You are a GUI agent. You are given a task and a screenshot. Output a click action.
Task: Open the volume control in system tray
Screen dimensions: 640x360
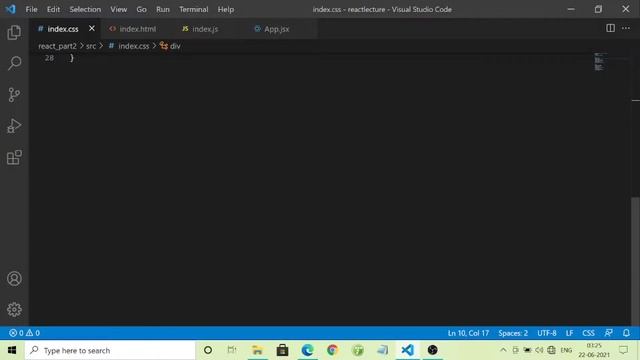539,350
